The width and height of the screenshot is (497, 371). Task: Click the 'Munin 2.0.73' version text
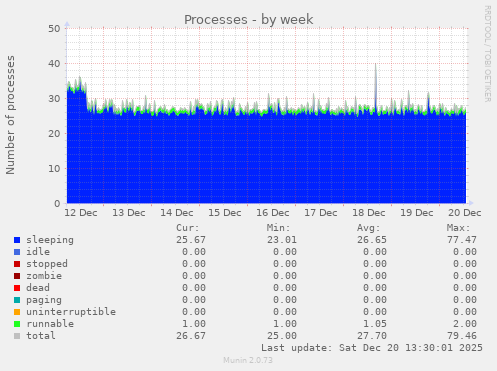pos(248,360)
